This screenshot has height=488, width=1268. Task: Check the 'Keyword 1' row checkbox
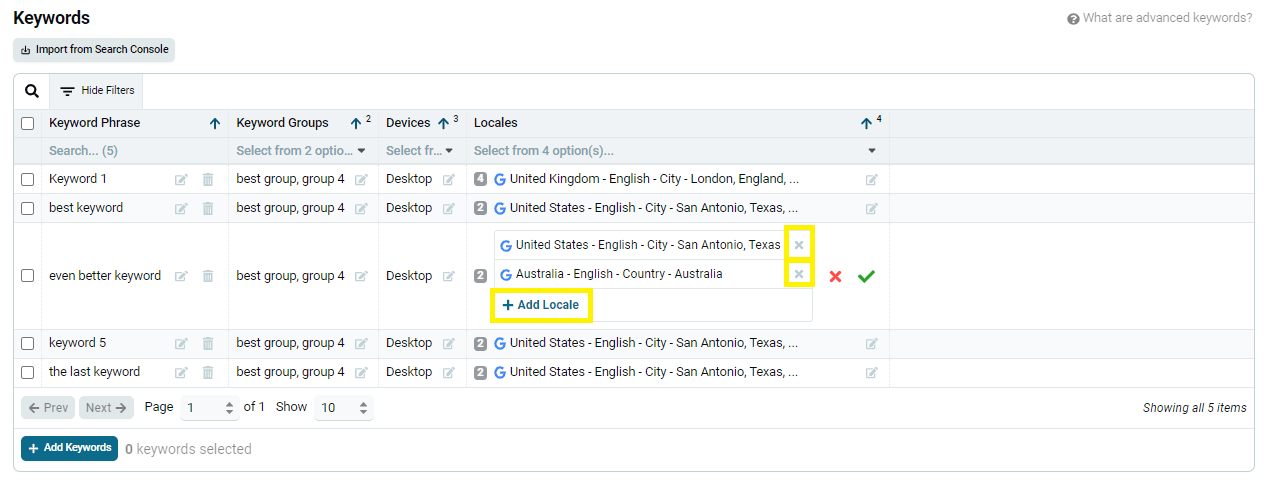point(28,179)
